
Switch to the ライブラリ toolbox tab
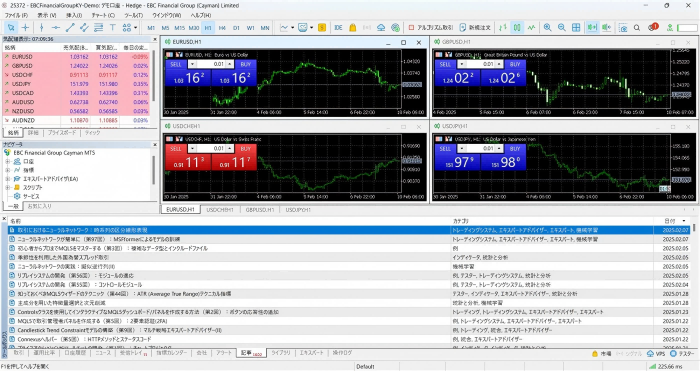[x=280, y=353]
